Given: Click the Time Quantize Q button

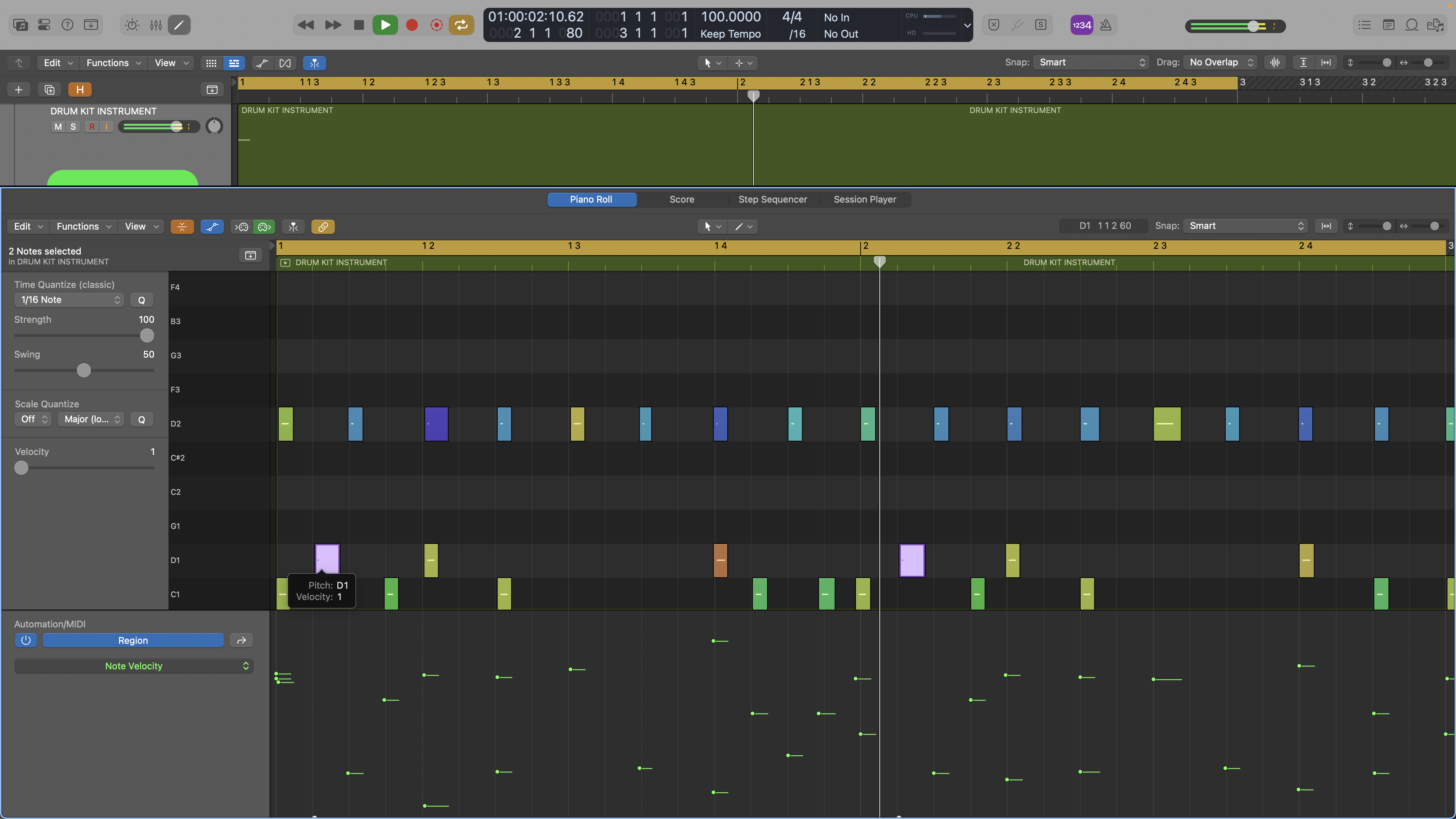Looking at the screenshot, I should tap(141, 300).
